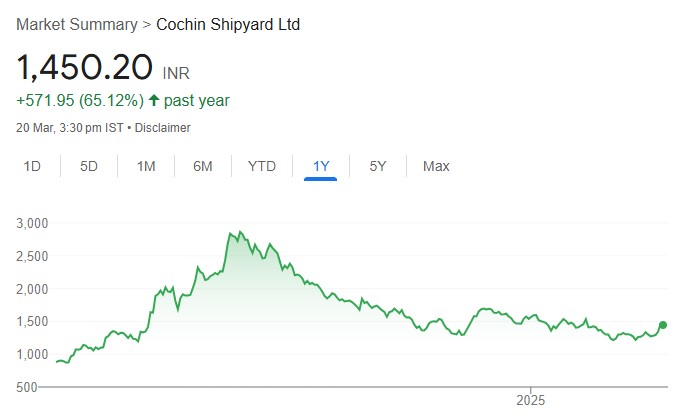Select the active 1Y tab

pos(321,166)
